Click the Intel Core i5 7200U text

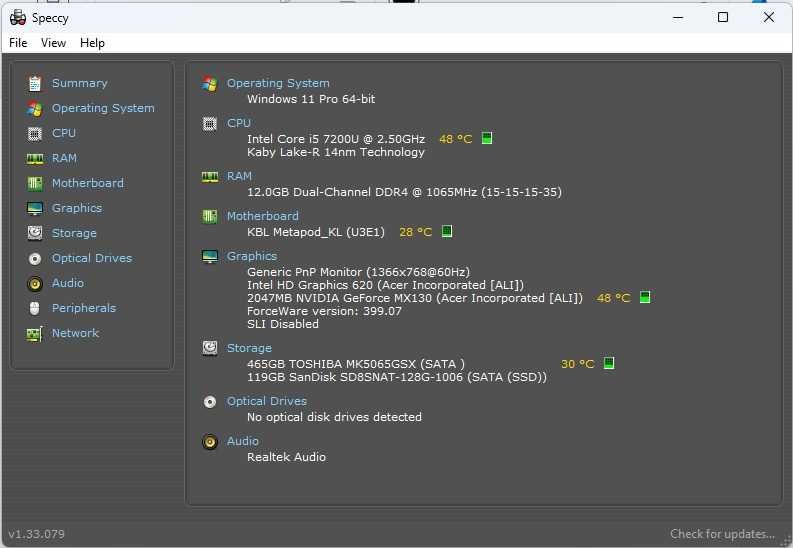[x=336, y=139]
